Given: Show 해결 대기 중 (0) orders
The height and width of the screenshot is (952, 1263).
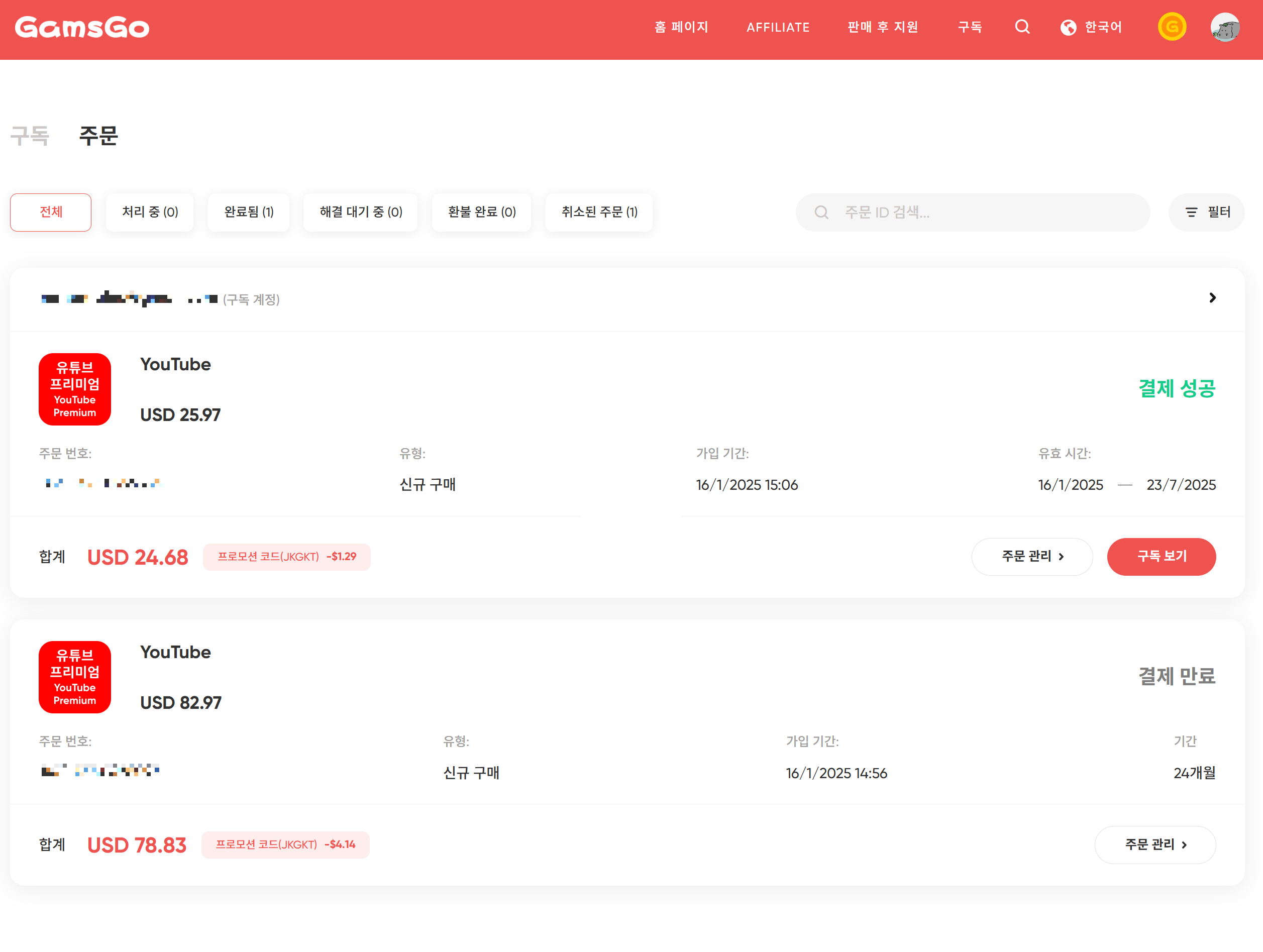Looking at the screenshot, I should tap(360, 213).
